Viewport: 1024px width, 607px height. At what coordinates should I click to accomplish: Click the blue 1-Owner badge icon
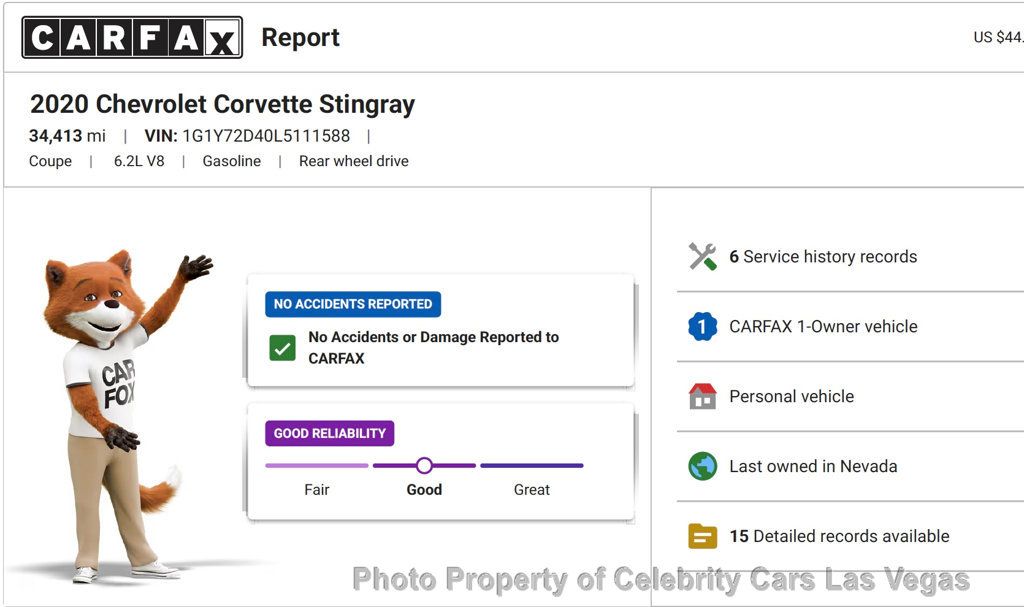[x=703, y=327]
